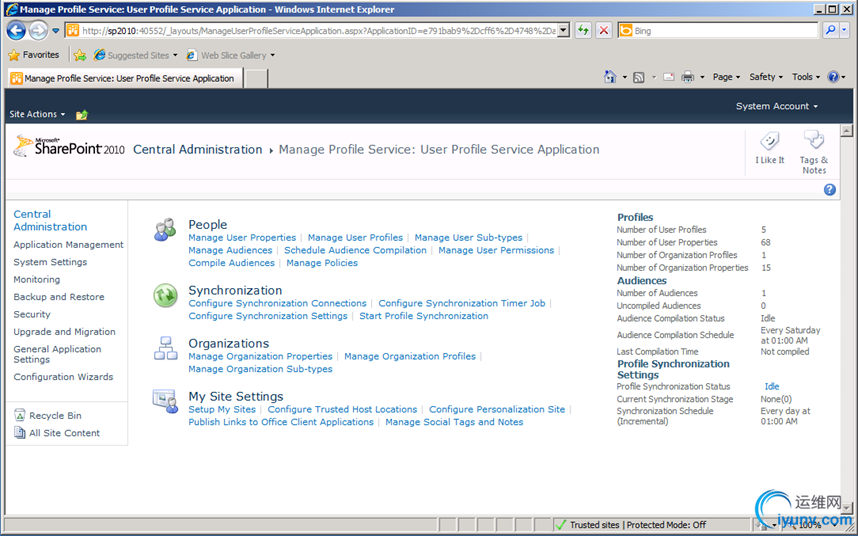This screenshot has width=858, height=536.
Task: Click the Read Mail icon
Action: click(x=669, y=77)
